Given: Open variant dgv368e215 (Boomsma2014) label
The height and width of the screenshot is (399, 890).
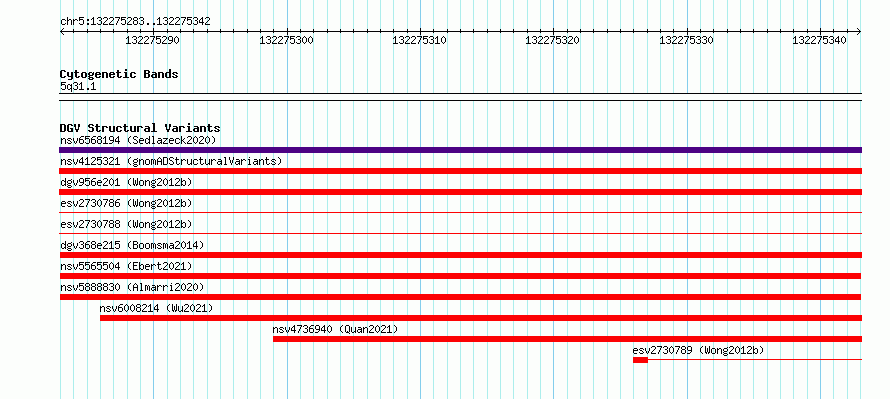Looking at the screenshot, I should click(132, 245).
